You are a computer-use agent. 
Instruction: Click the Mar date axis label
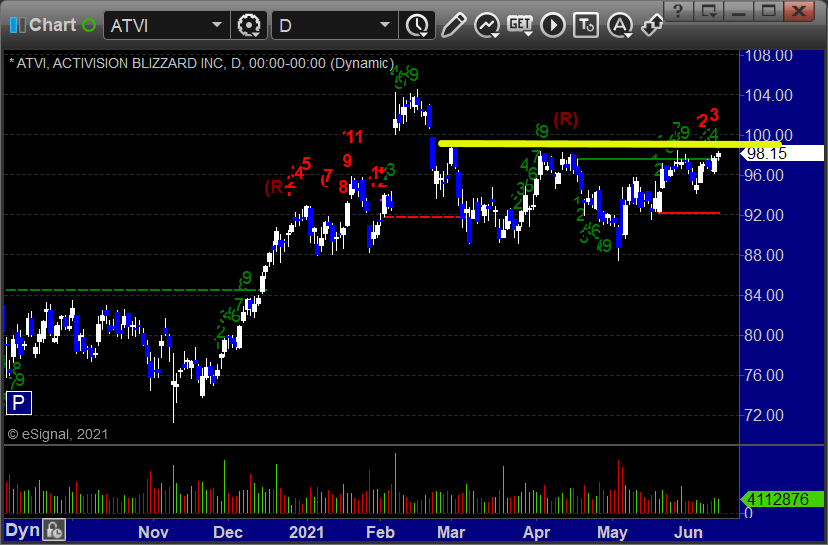coord(451,532)
